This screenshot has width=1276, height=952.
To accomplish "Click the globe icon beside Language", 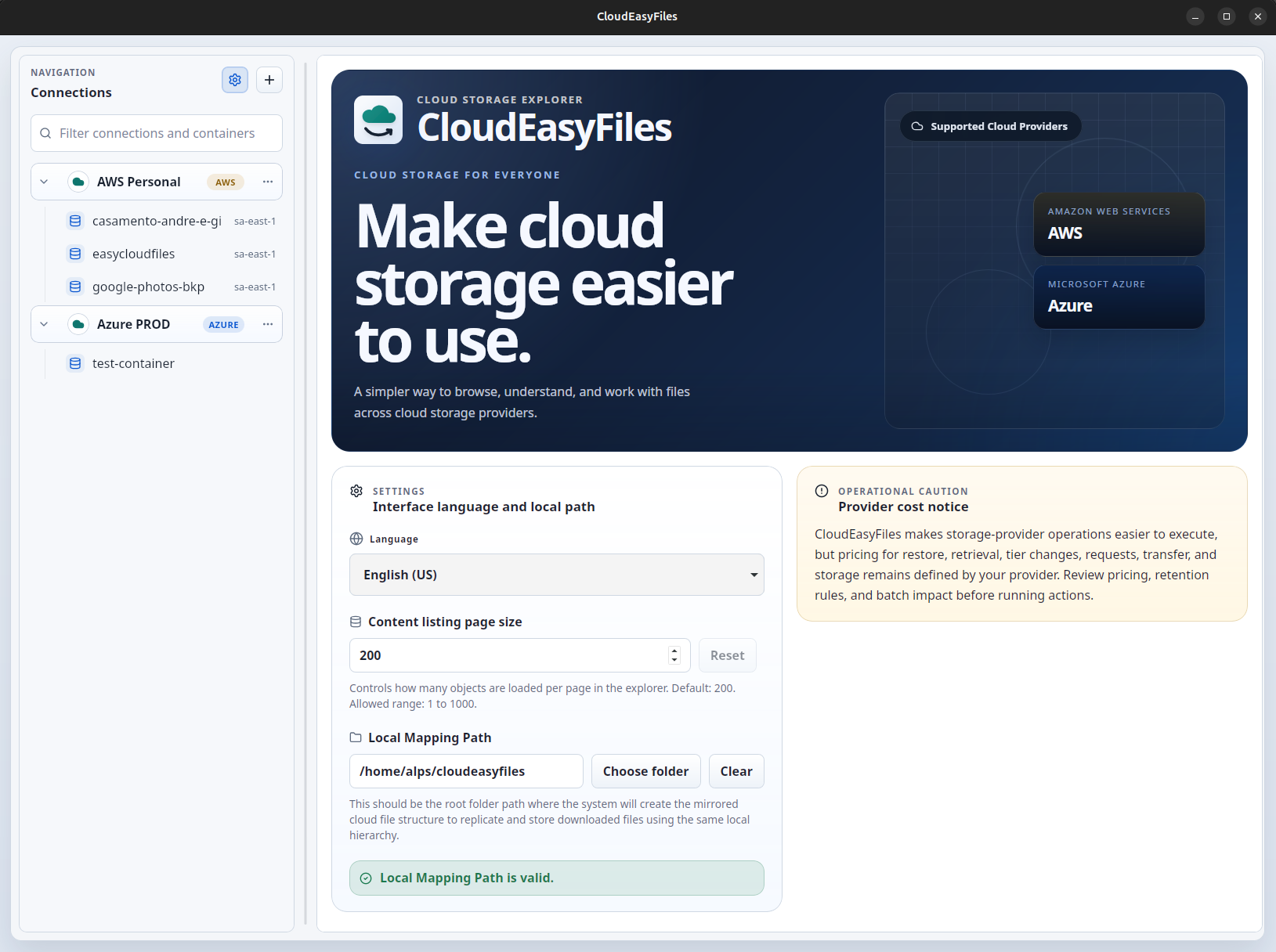I will [x=356, y=539].
